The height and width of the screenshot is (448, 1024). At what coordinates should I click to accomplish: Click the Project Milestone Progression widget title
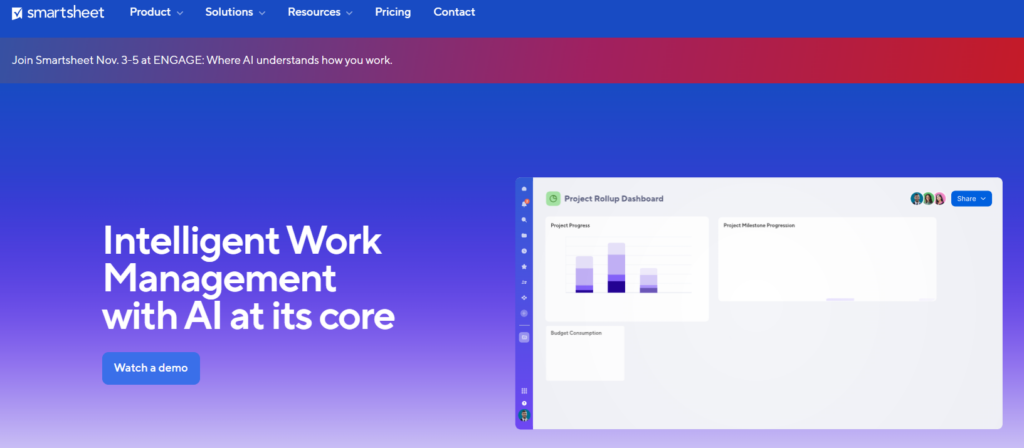pyautogui.click(x=759, y=225)
